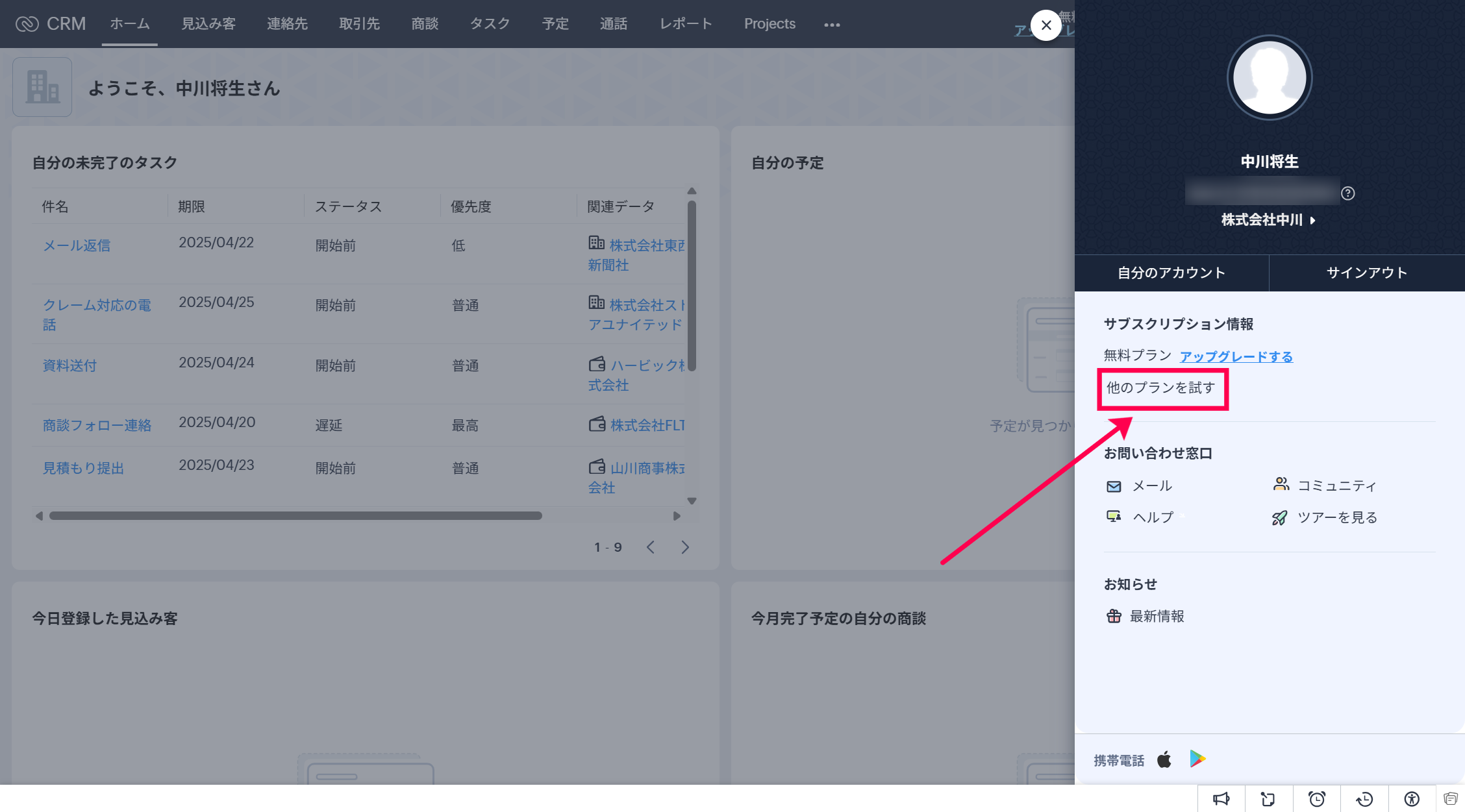Click the horizontal scrollbar of task table
Image resolution: width=1465 pixels, height=812 pixels.
click(x=295, y=516)
